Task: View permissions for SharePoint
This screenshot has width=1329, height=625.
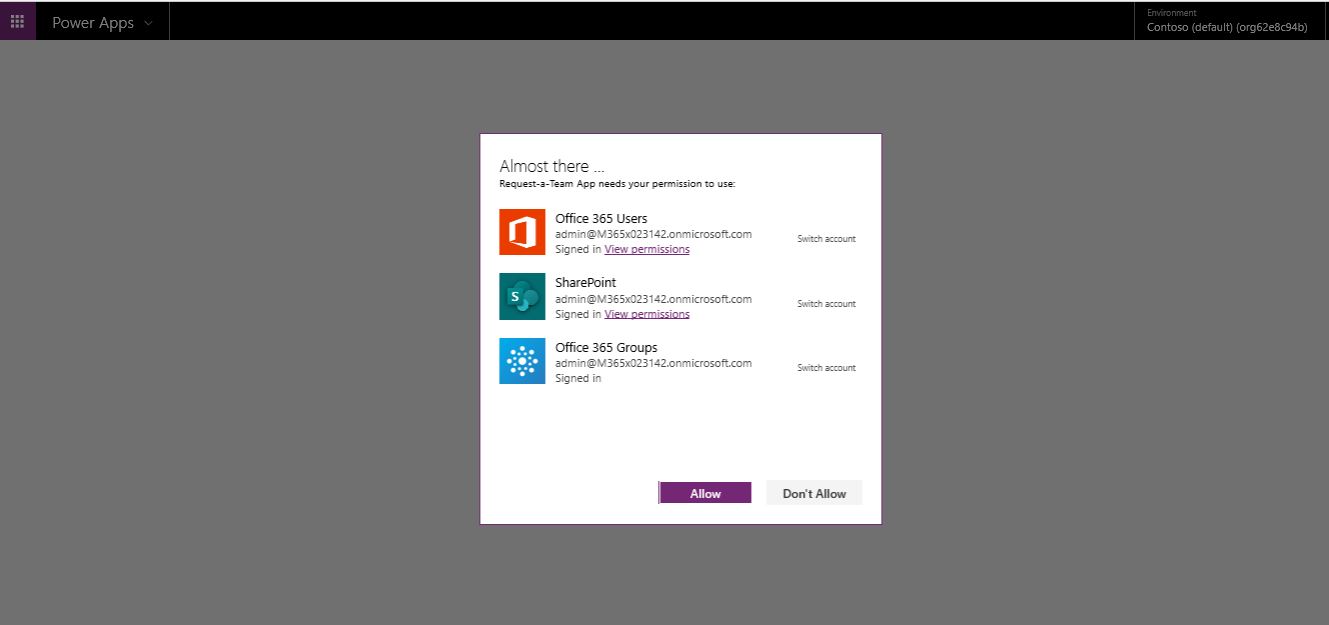Action: point(647,314)
